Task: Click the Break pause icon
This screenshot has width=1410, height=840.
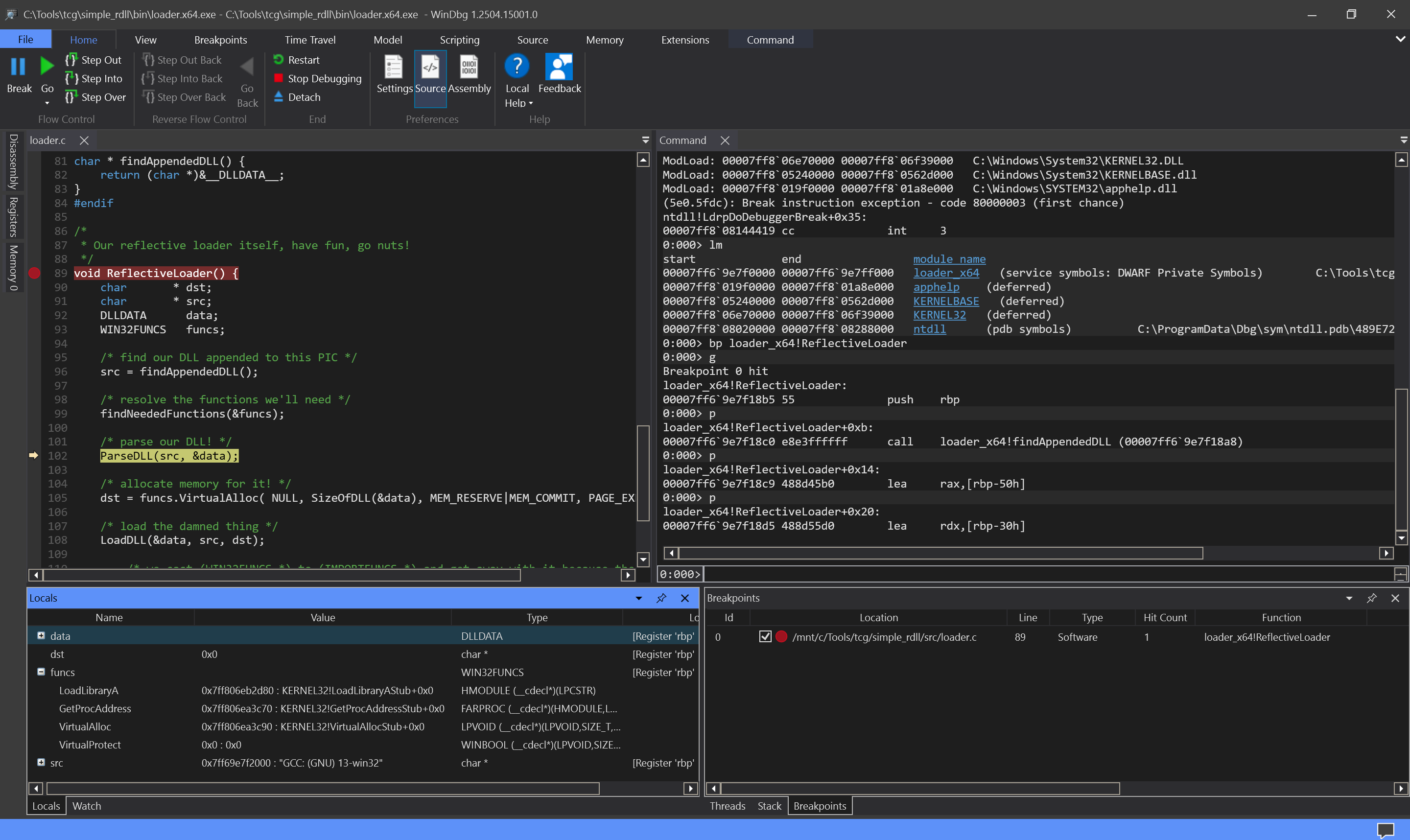Action: 18,67
